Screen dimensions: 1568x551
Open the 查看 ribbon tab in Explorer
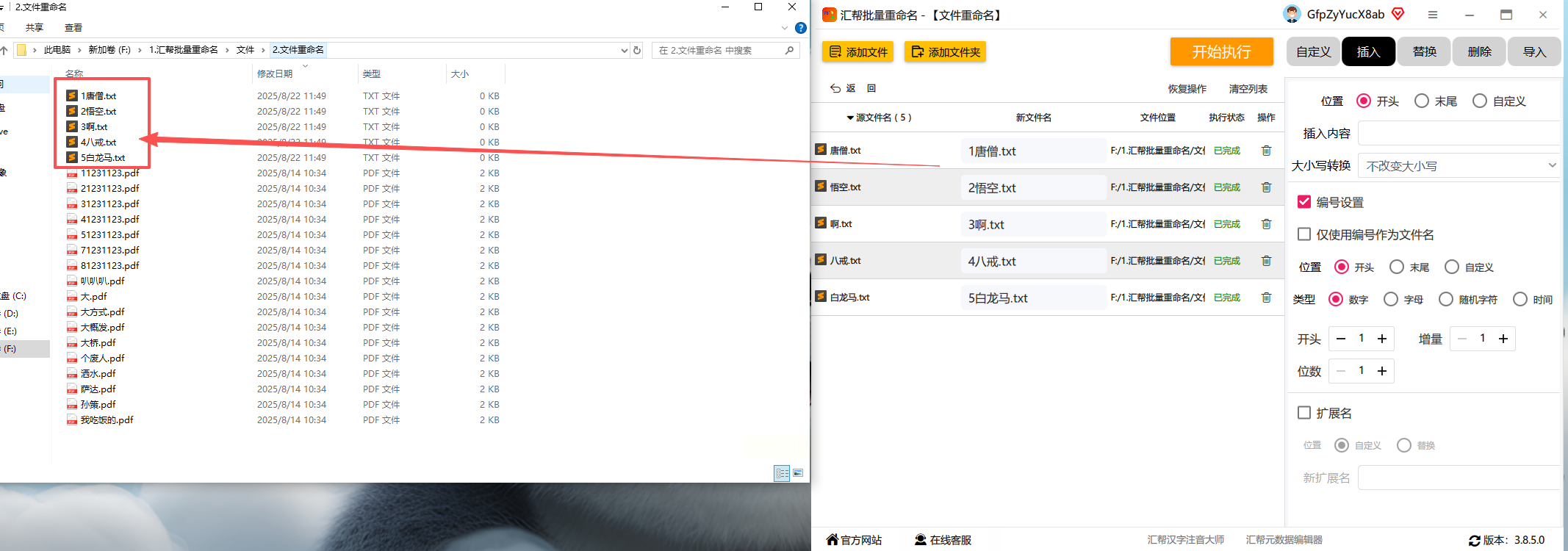73,28
